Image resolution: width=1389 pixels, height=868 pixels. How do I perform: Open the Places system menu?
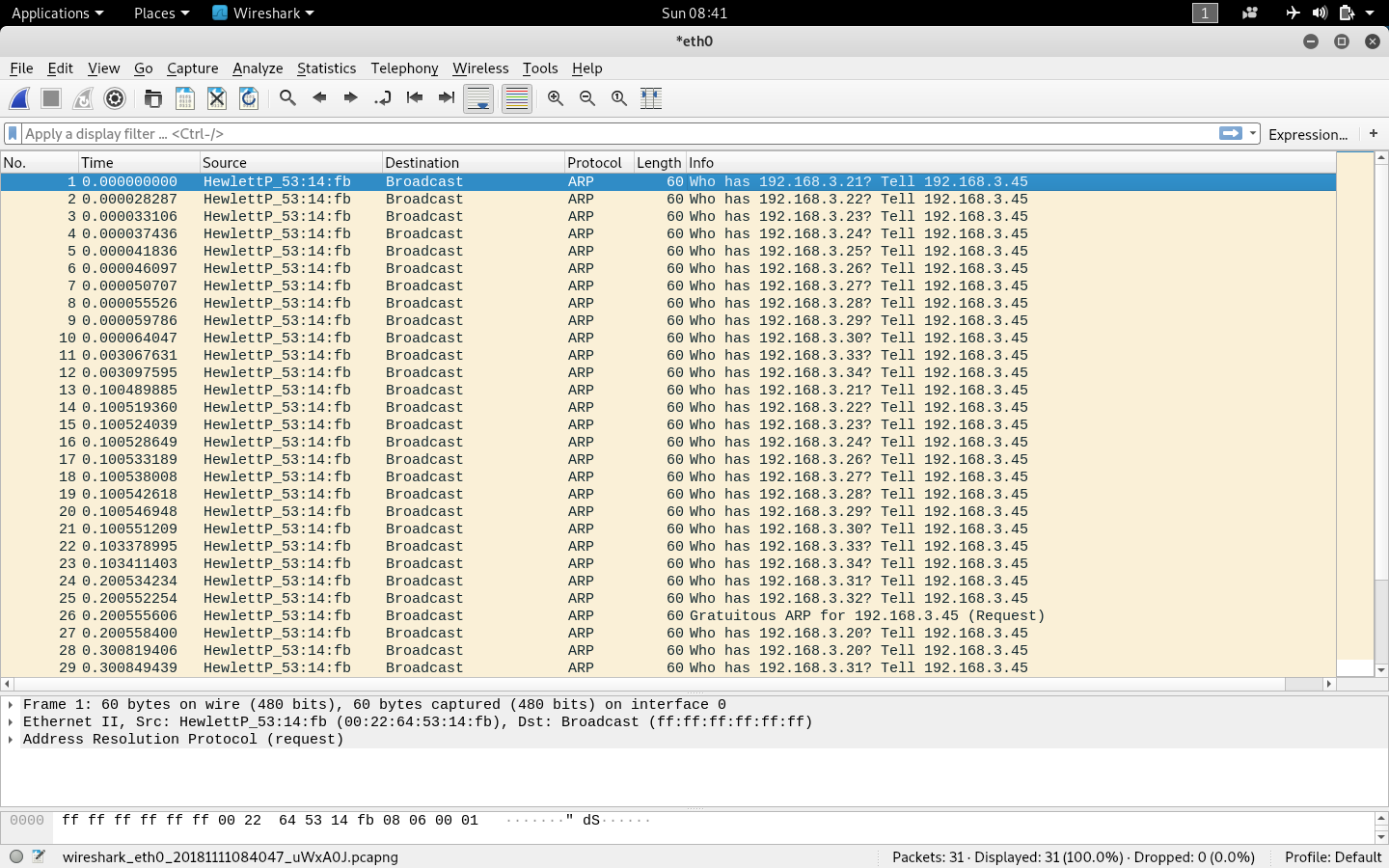(161, 13)
